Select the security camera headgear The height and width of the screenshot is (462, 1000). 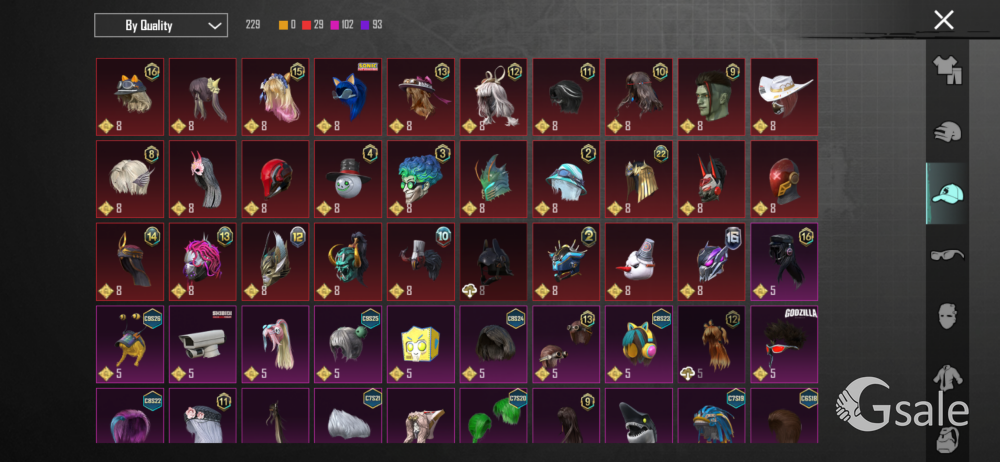[x=203, y=345]
